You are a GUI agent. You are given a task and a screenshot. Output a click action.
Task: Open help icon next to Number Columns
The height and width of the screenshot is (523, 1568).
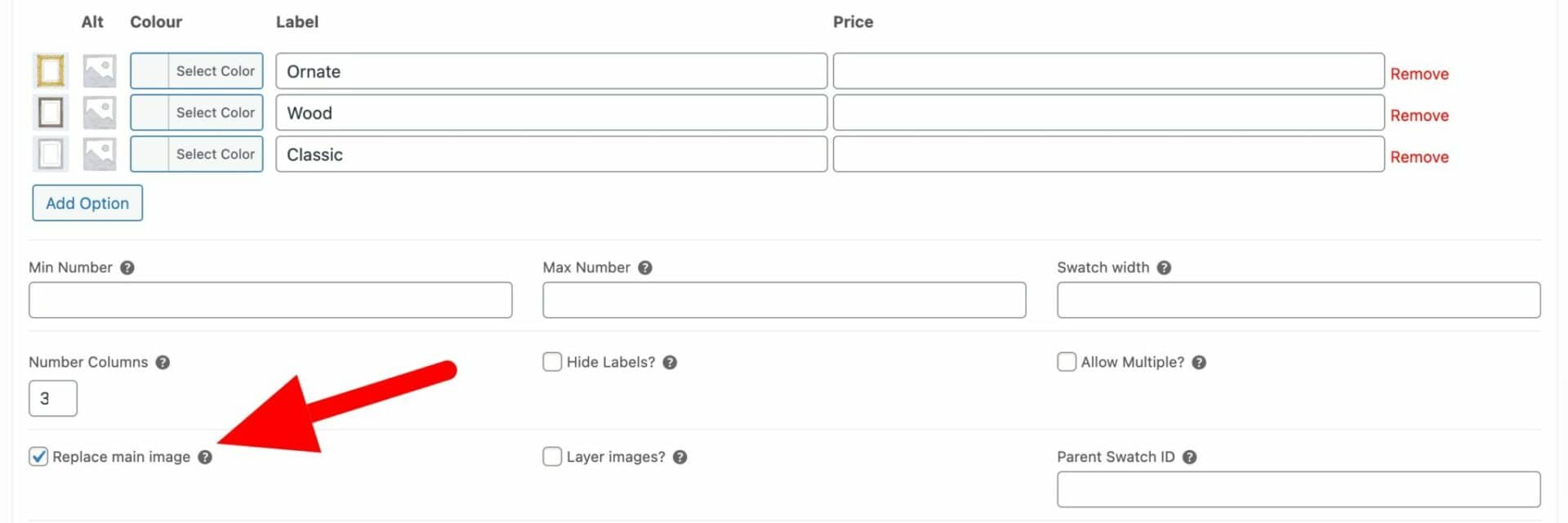tap(163, 362)
